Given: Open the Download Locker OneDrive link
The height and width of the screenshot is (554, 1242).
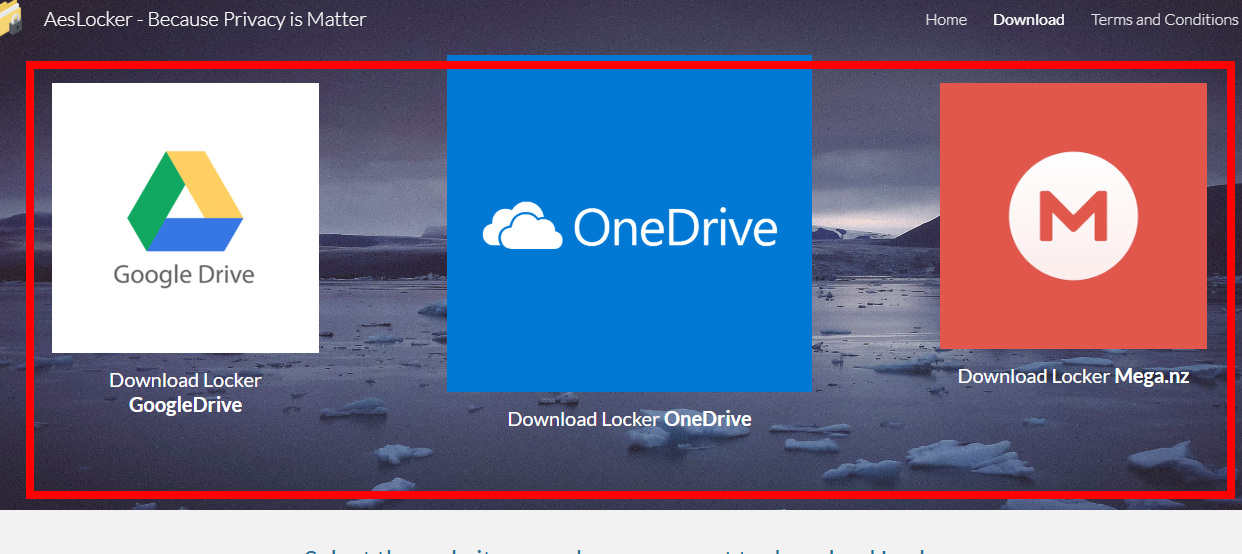Looking at the screenshot, I should click(629, 419).
